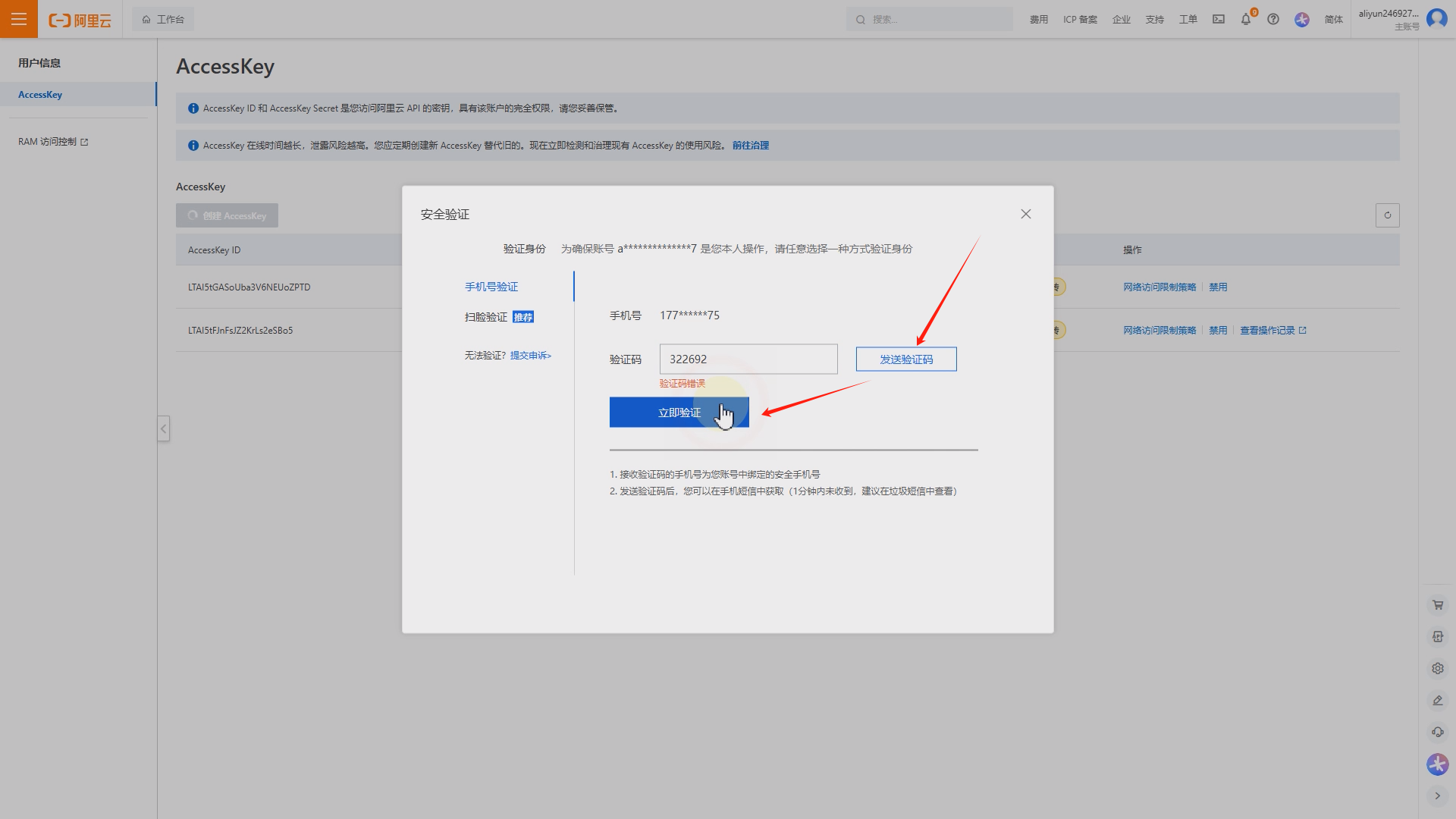The image size is (1456, 819).
Task: Select the 手机号验证 tab
Action: point(491,287)
